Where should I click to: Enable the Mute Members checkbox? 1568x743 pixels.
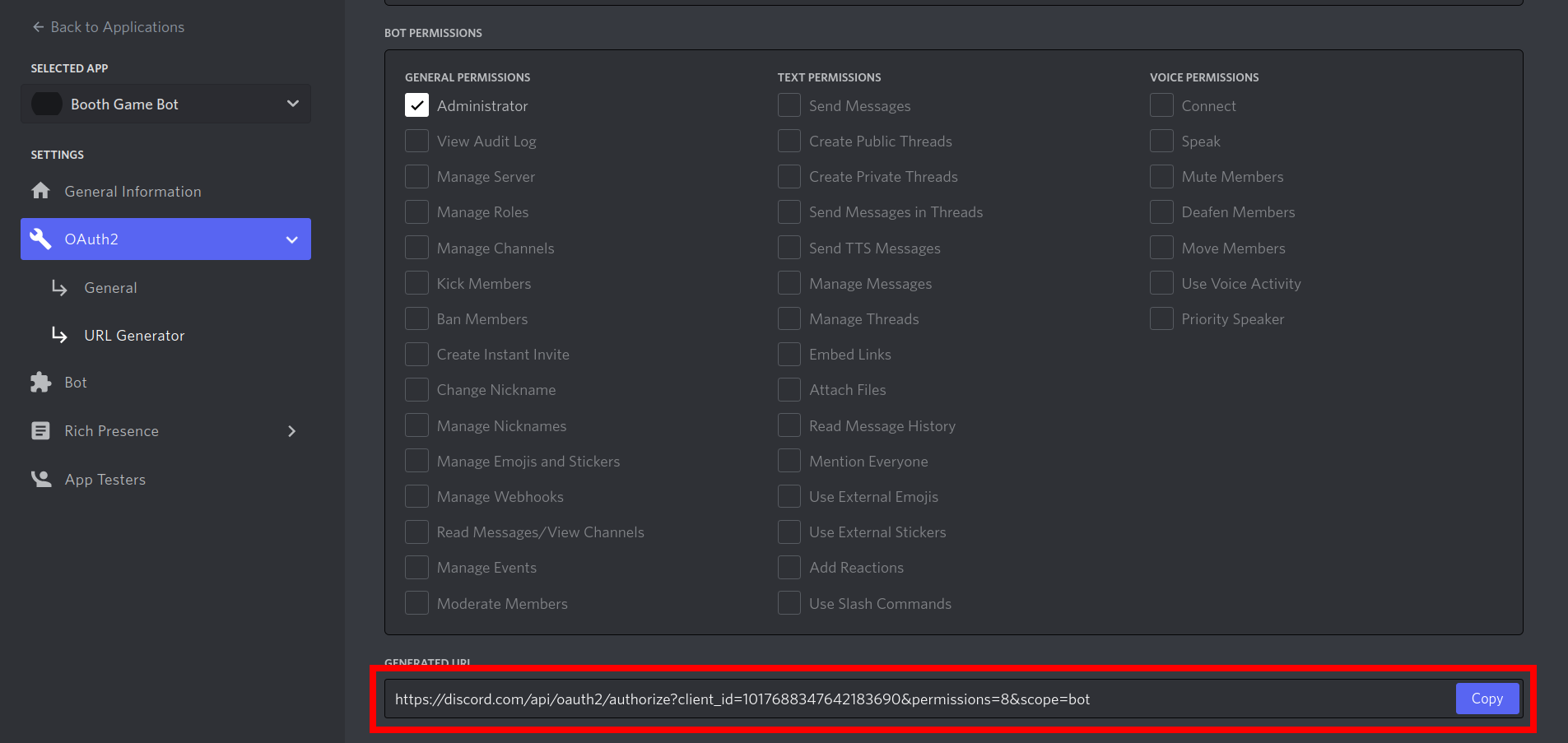point(1161,176)
